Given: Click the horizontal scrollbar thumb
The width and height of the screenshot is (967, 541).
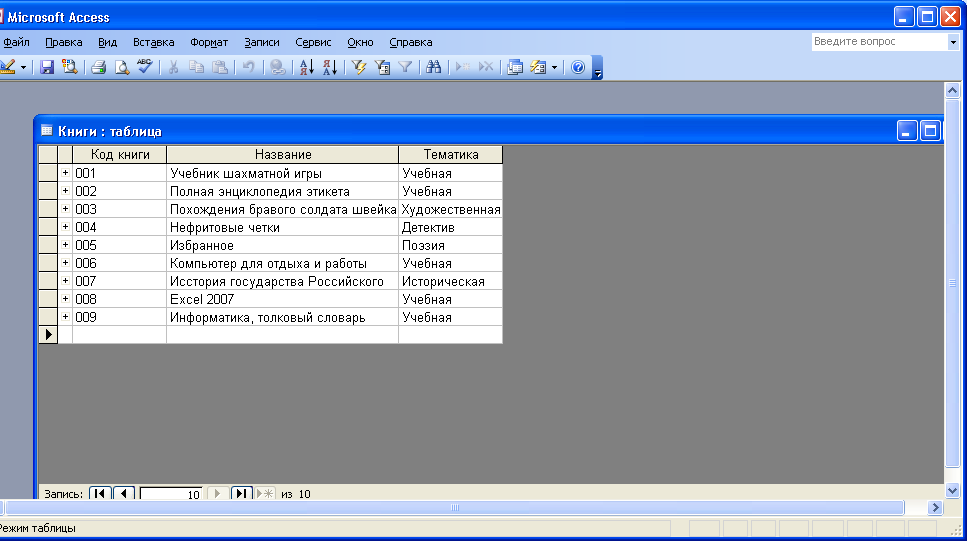Looking at the screenshot, I should (455, 508).
